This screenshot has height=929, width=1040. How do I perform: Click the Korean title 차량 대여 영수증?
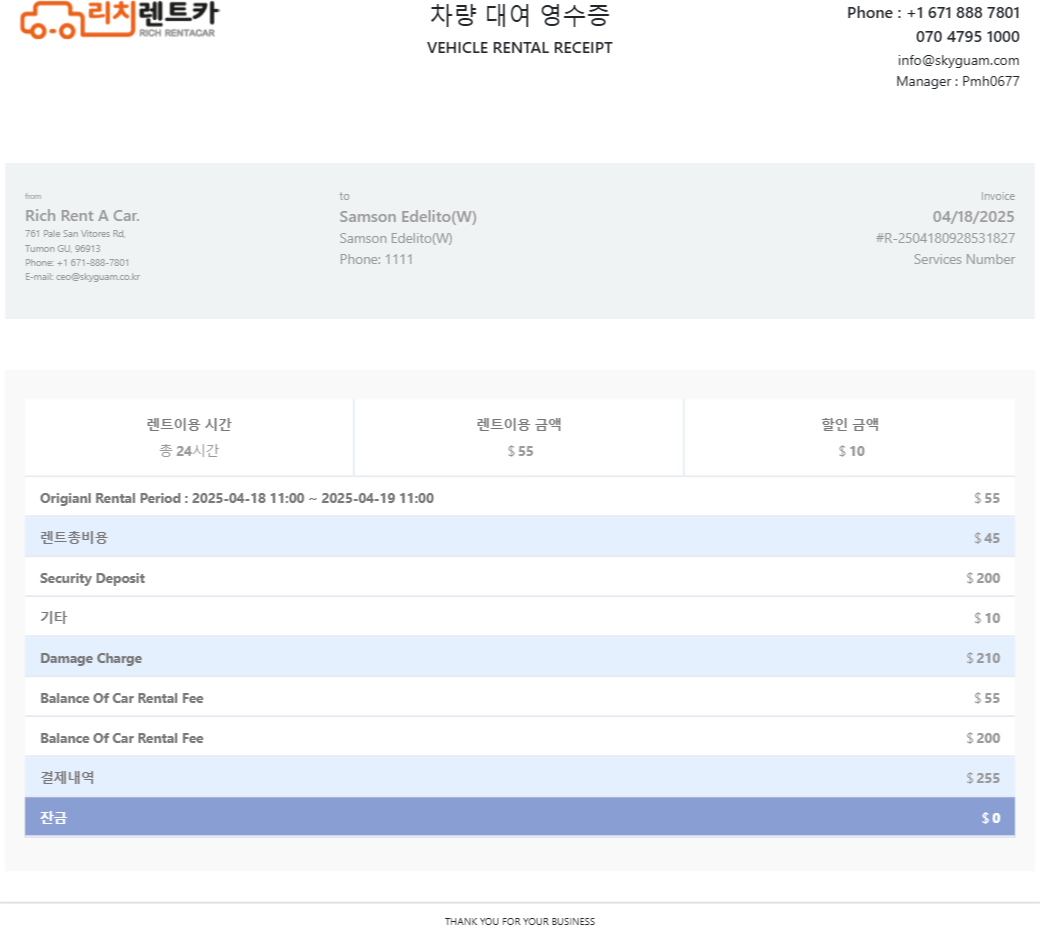519,15
